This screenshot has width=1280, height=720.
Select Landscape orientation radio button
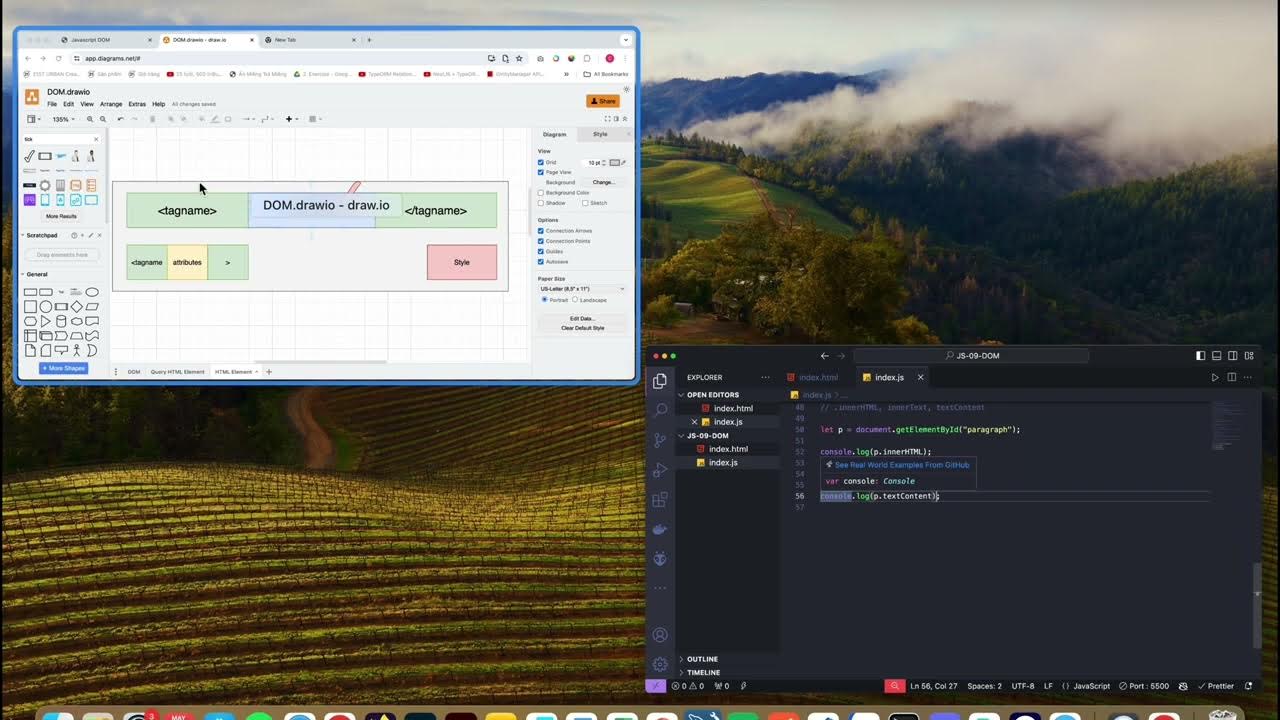click(575, 299)
